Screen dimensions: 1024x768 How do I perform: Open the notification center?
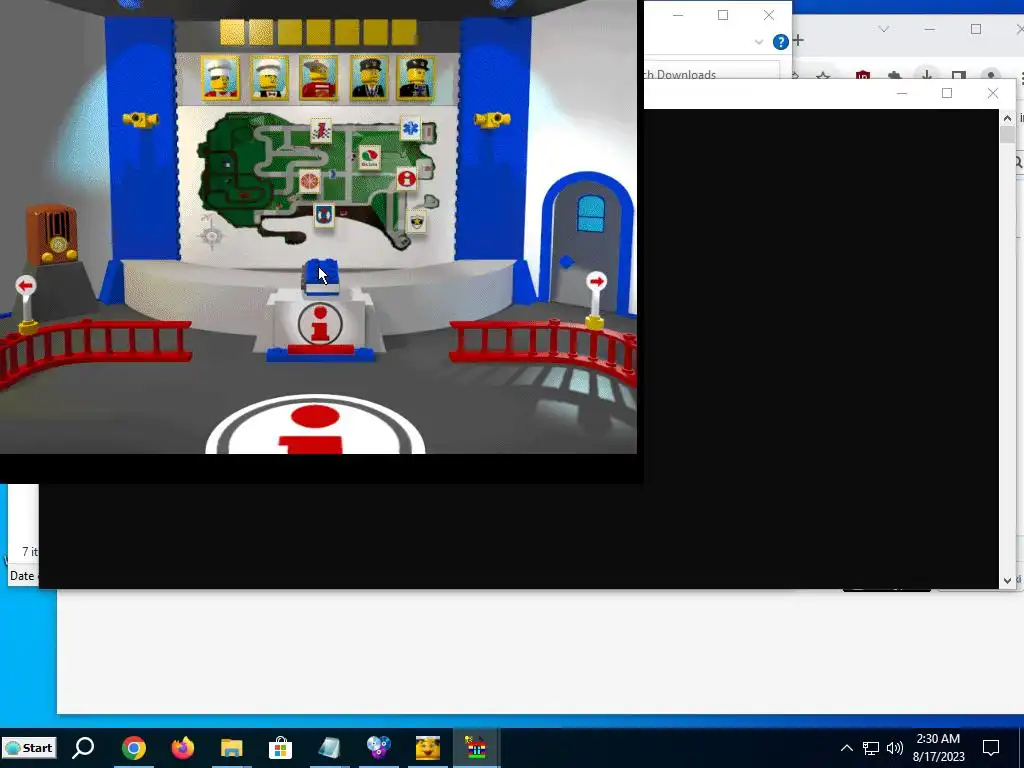tap(991, 748)
